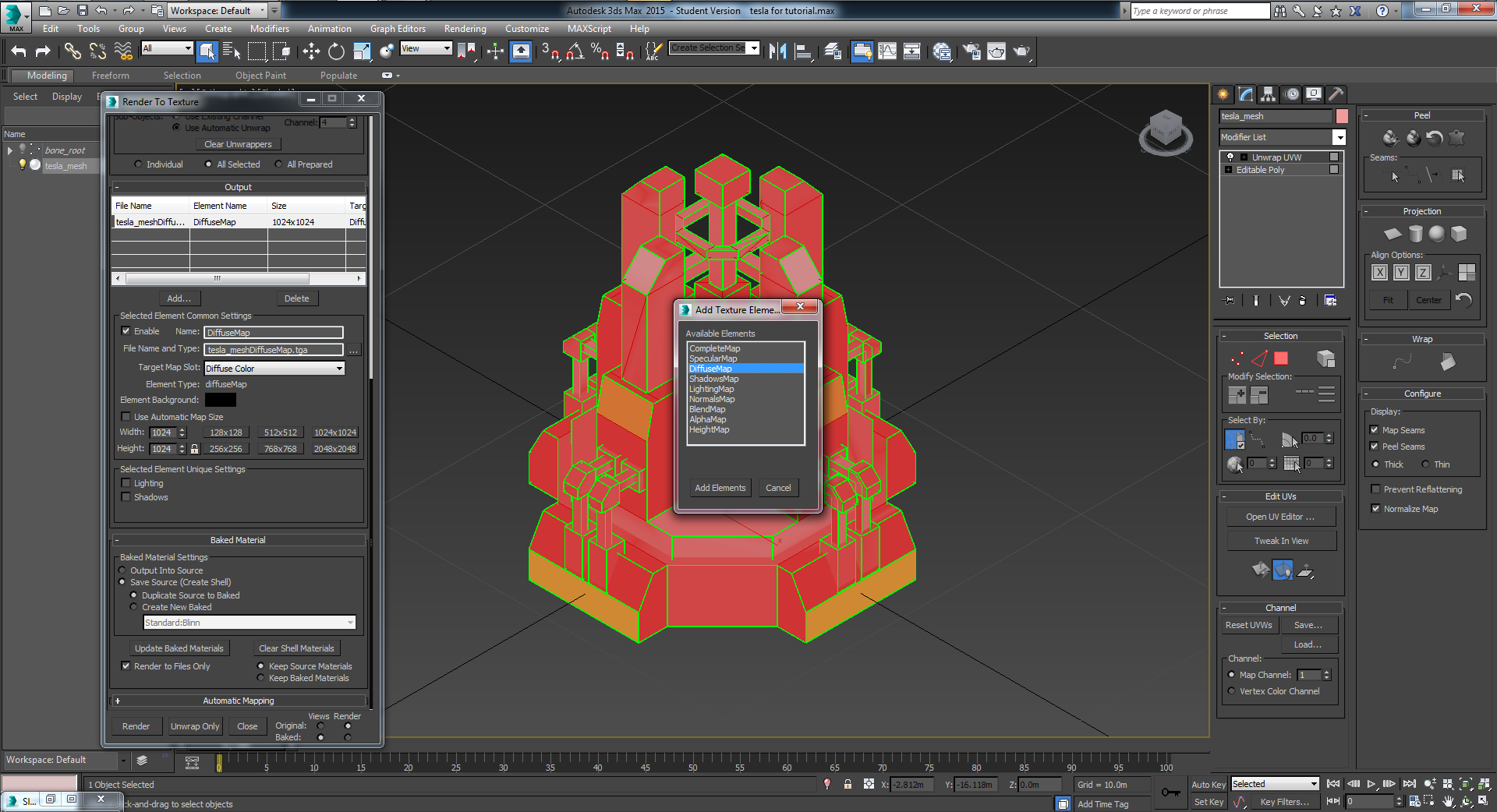
Task: Click Play Animation button
Action: [x=1371, y=784]
